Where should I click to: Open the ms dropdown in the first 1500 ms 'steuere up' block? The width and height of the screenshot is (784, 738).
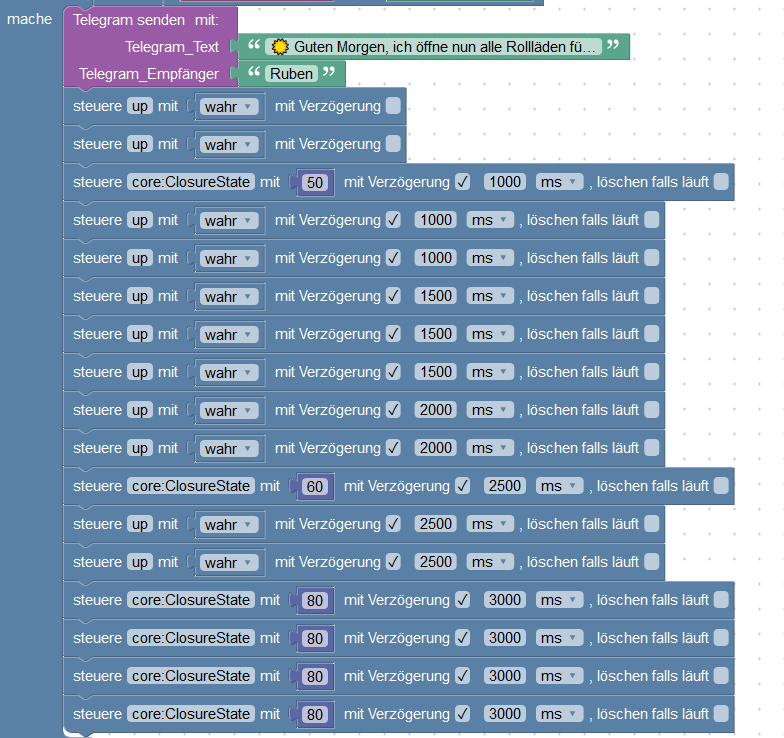(490, 296)
